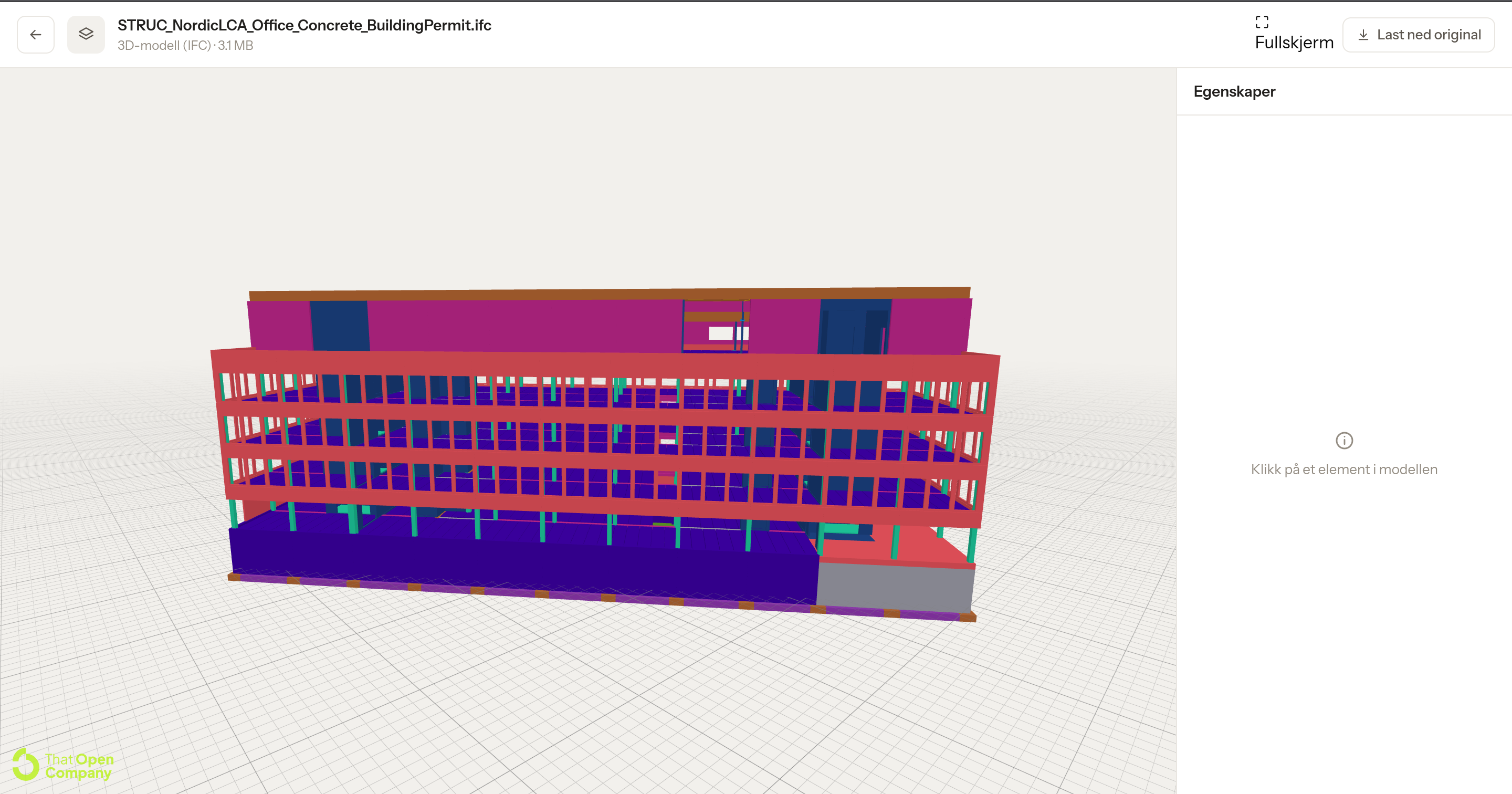Open the layers icon next to the filename
This screenshot has height=794, width=1512.
point(86,35)
